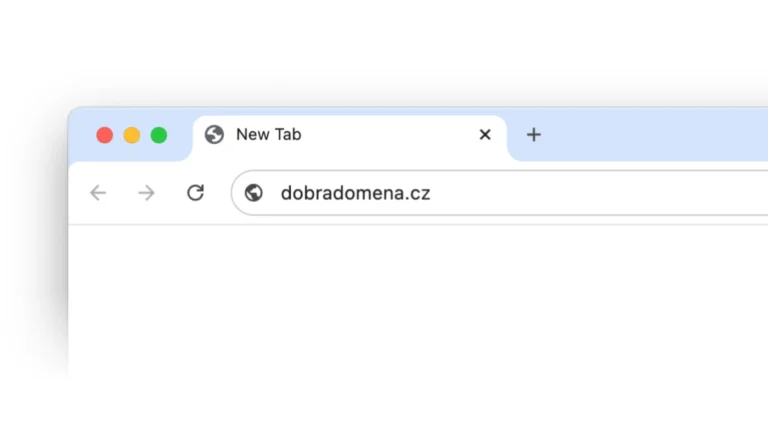Enter full screen with the green button
The height and width of the screenshot is (439, 768).
tap(159, 135)
